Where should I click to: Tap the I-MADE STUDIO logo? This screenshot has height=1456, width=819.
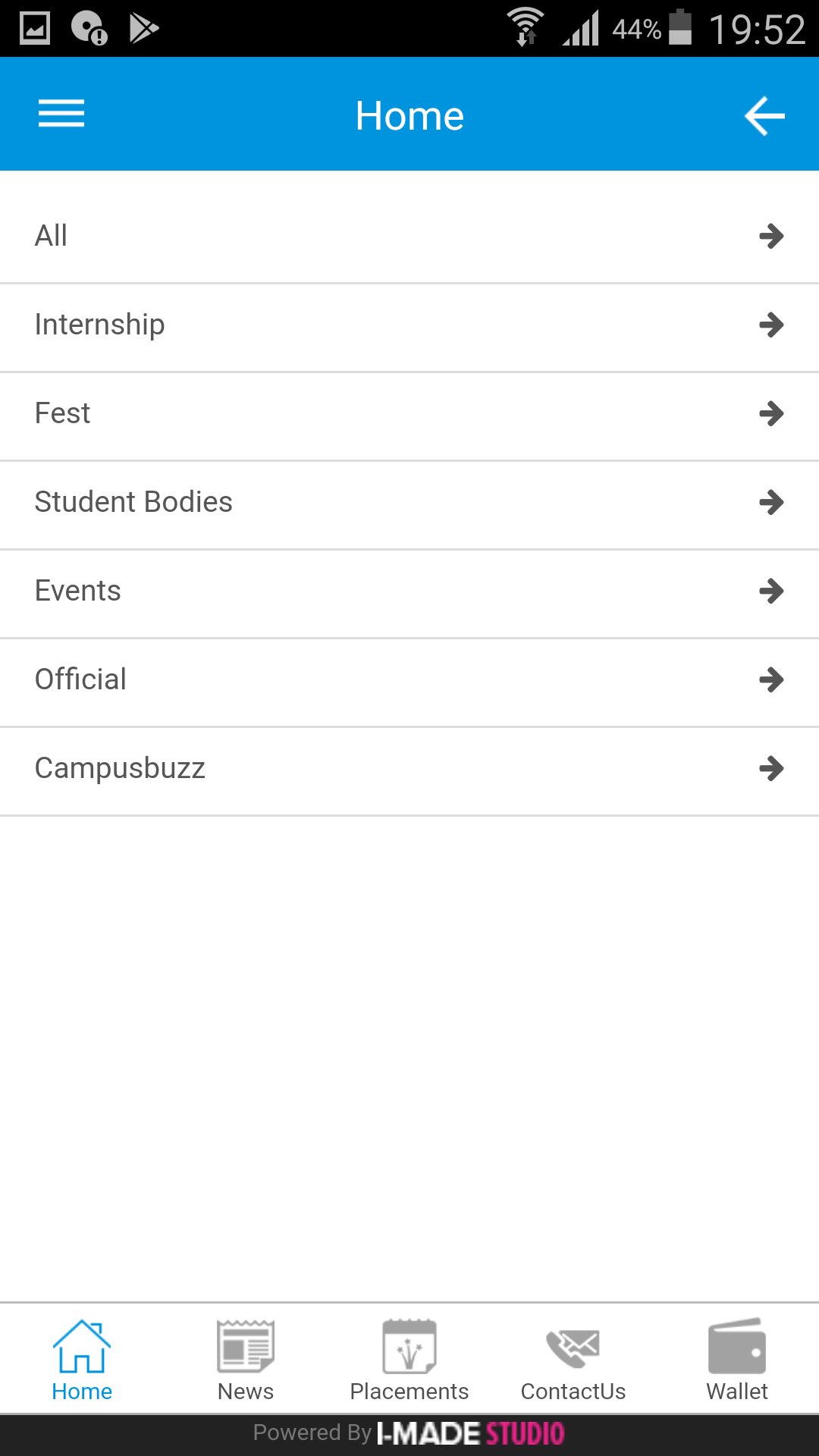click(x=471, y=1433)
